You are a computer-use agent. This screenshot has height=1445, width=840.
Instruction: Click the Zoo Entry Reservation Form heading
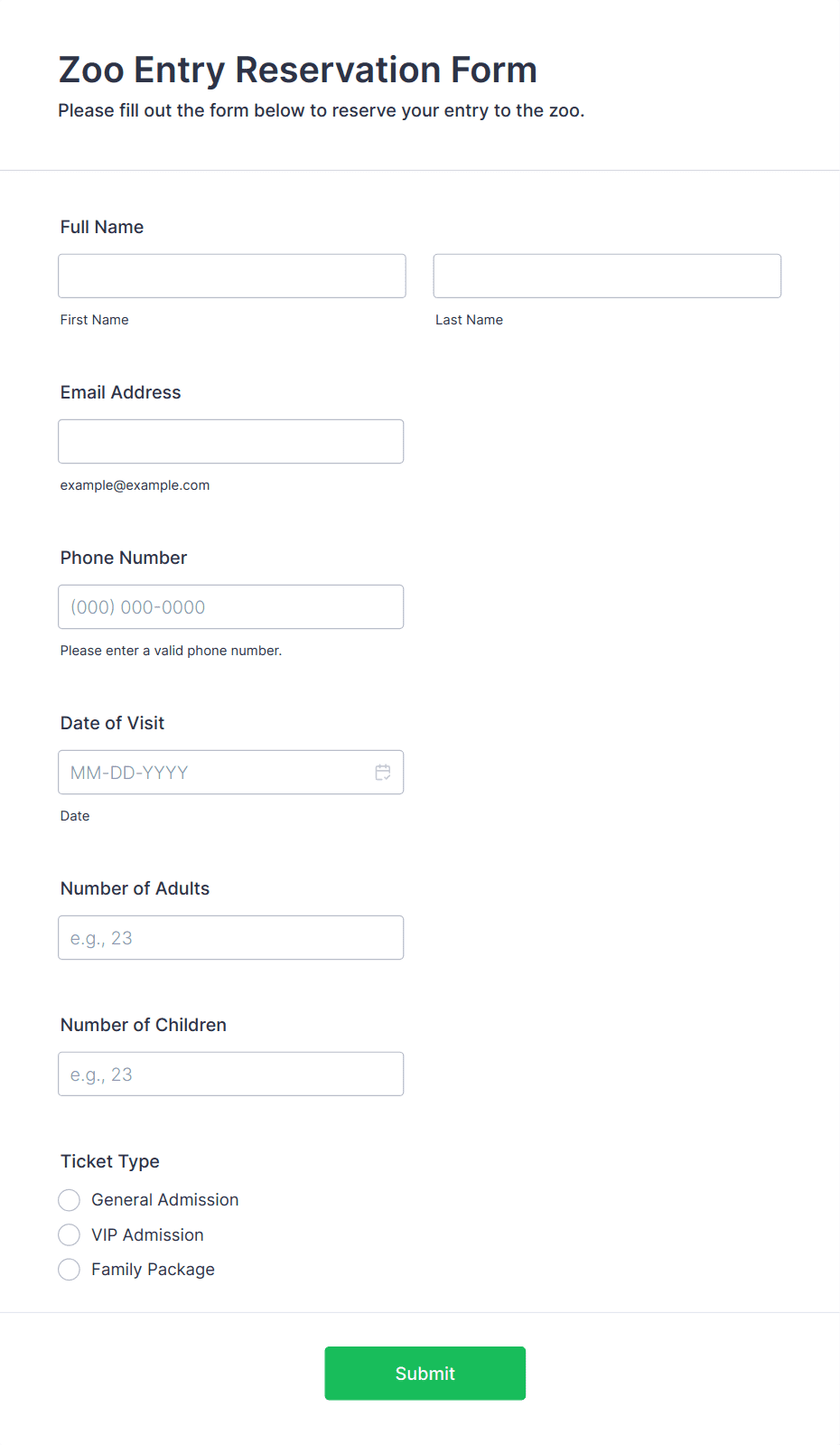[298, 70]
